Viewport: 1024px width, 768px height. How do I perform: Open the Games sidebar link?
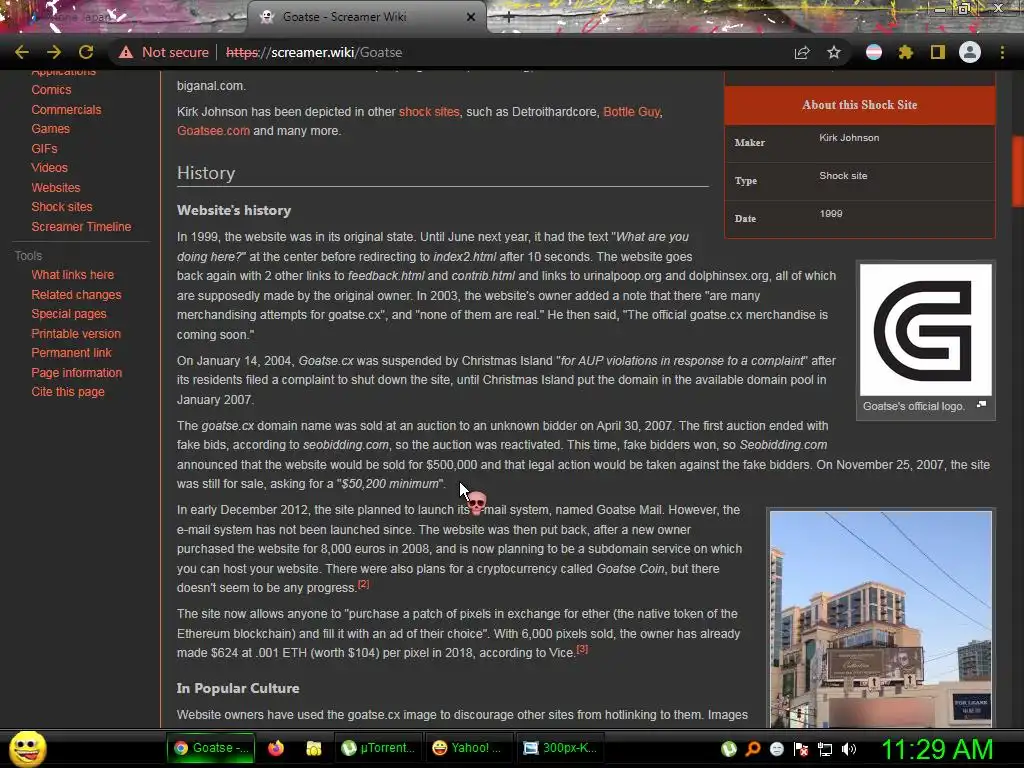point(50,129)
